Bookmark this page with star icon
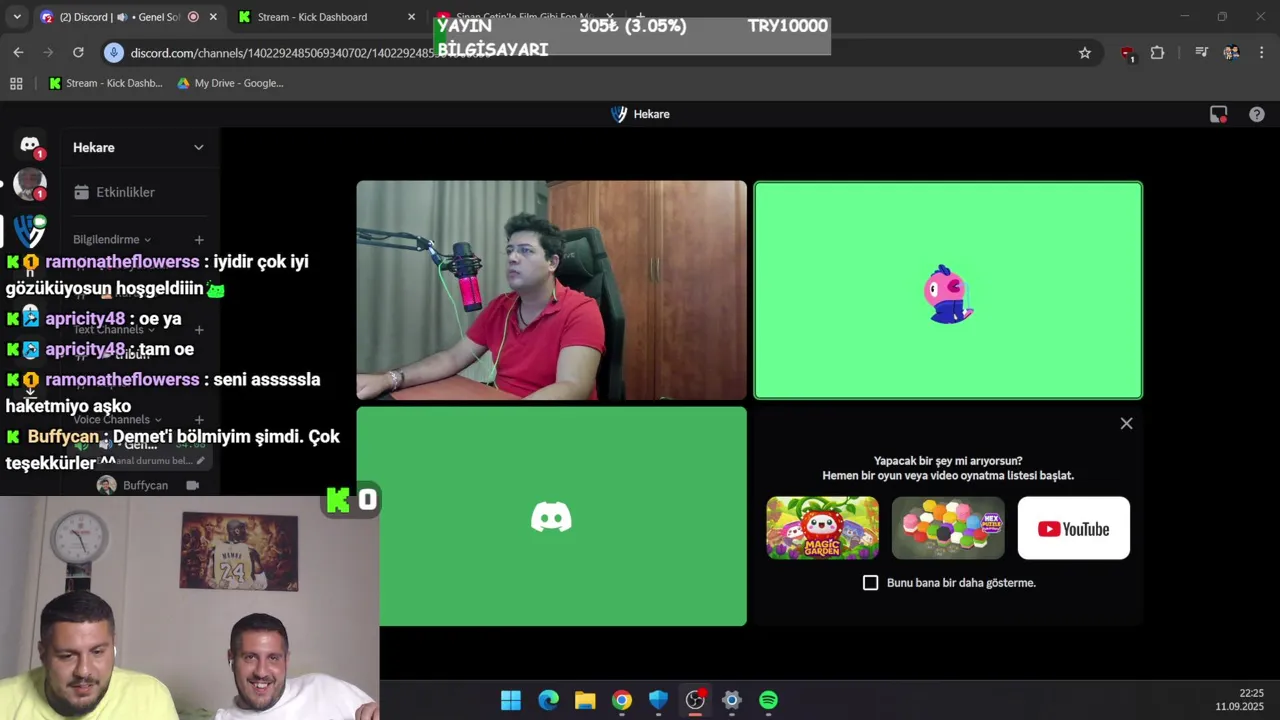This screenshot has width=1280, height=720. tap(1084, 53)
